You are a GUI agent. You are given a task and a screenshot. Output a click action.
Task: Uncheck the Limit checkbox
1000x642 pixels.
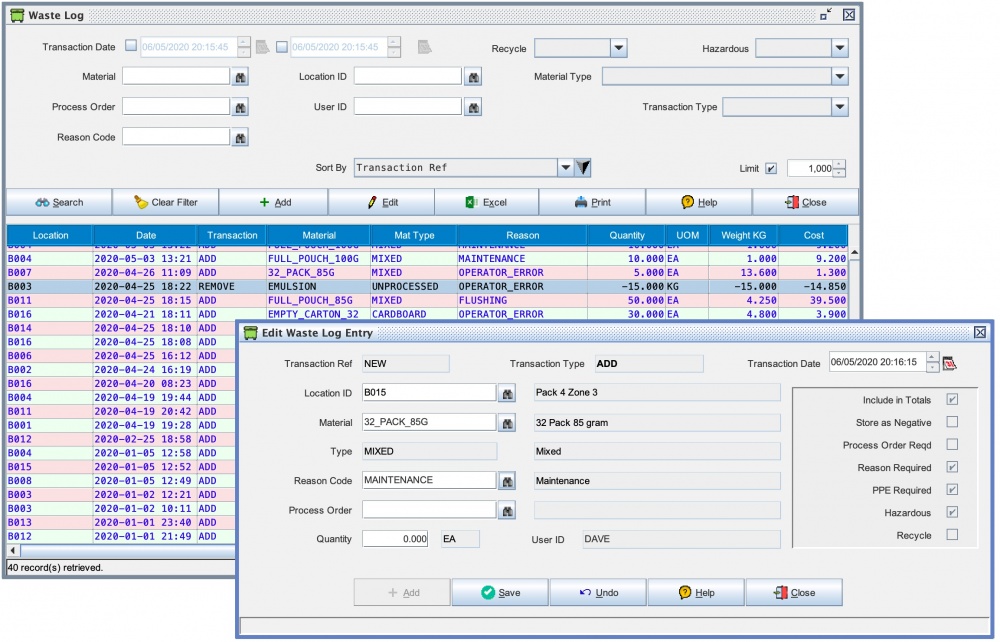click(771, 169)
